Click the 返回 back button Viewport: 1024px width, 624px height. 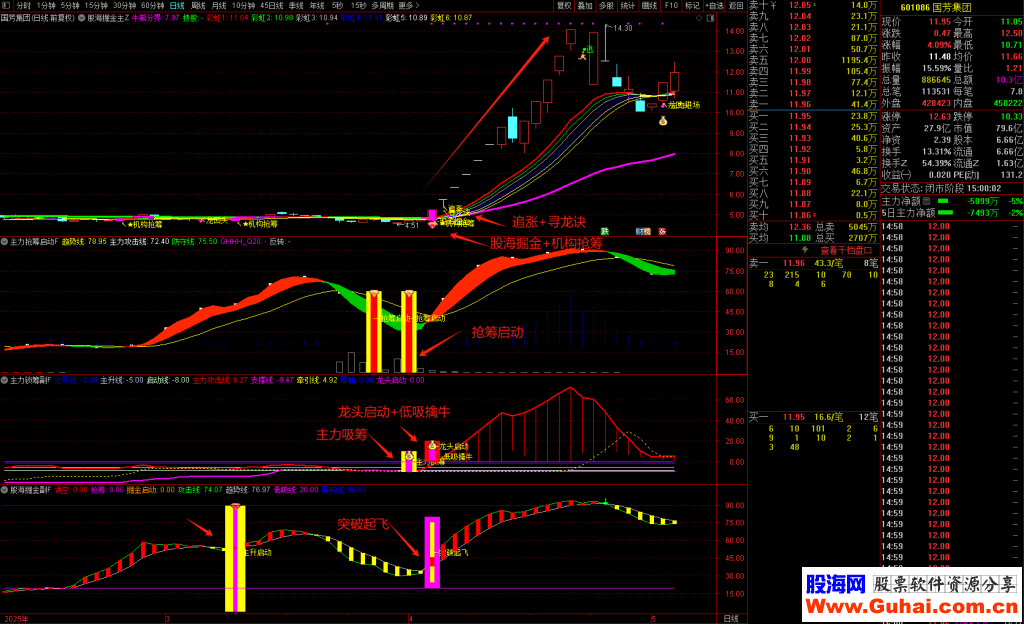coord(736,5)
